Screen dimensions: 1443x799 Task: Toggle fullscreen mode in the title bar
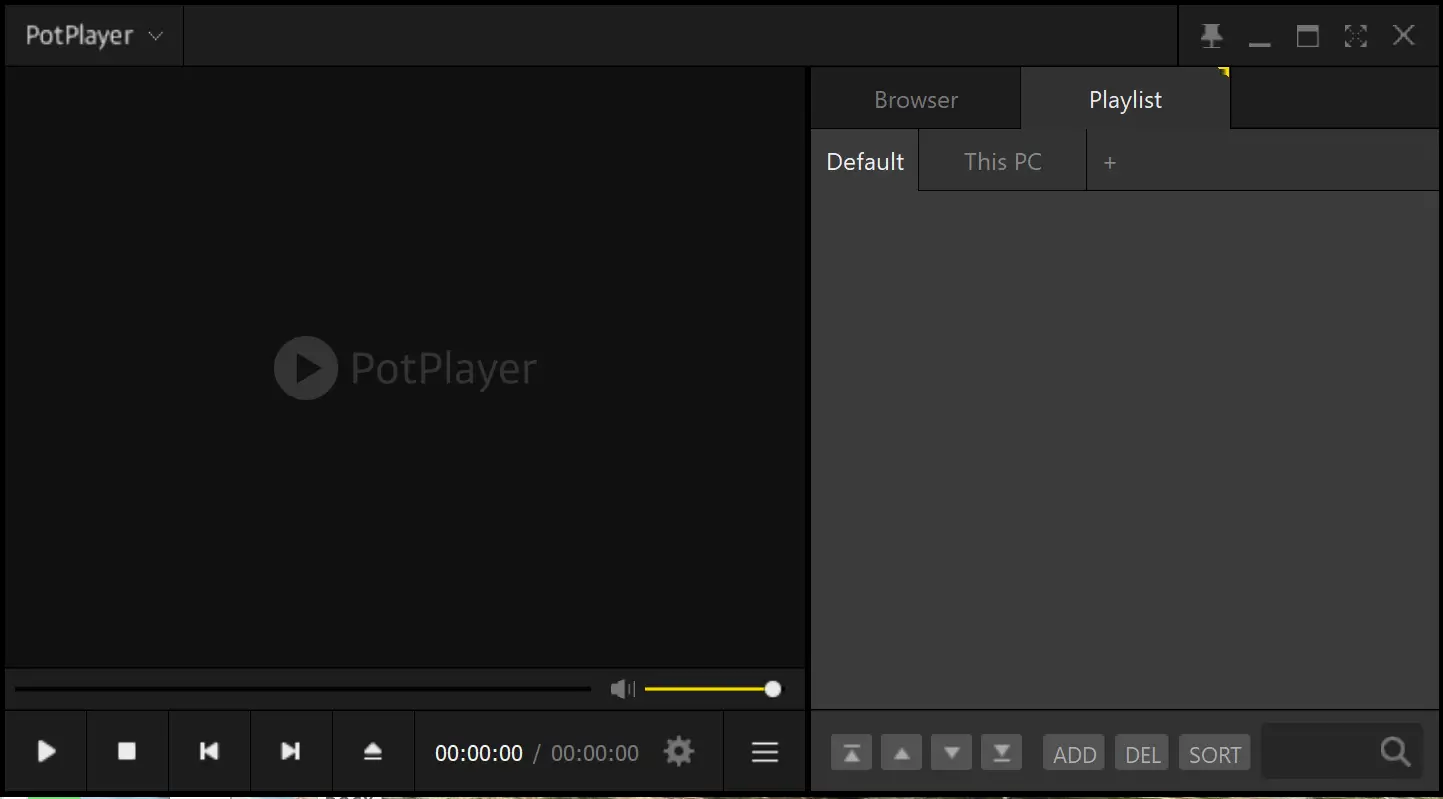click(x=1355, y=35)
